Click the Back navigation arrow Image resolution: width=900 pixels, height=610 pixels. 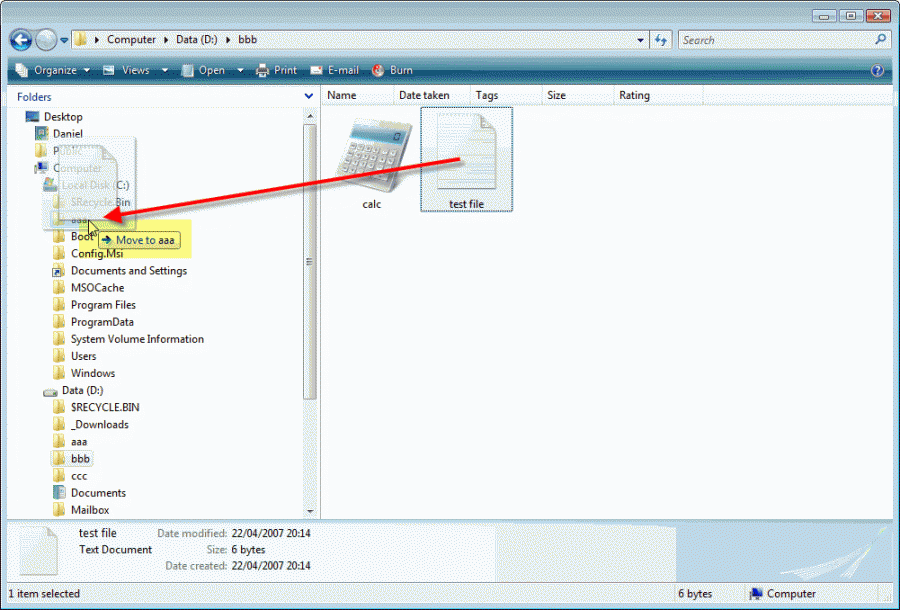pos(21,40)
